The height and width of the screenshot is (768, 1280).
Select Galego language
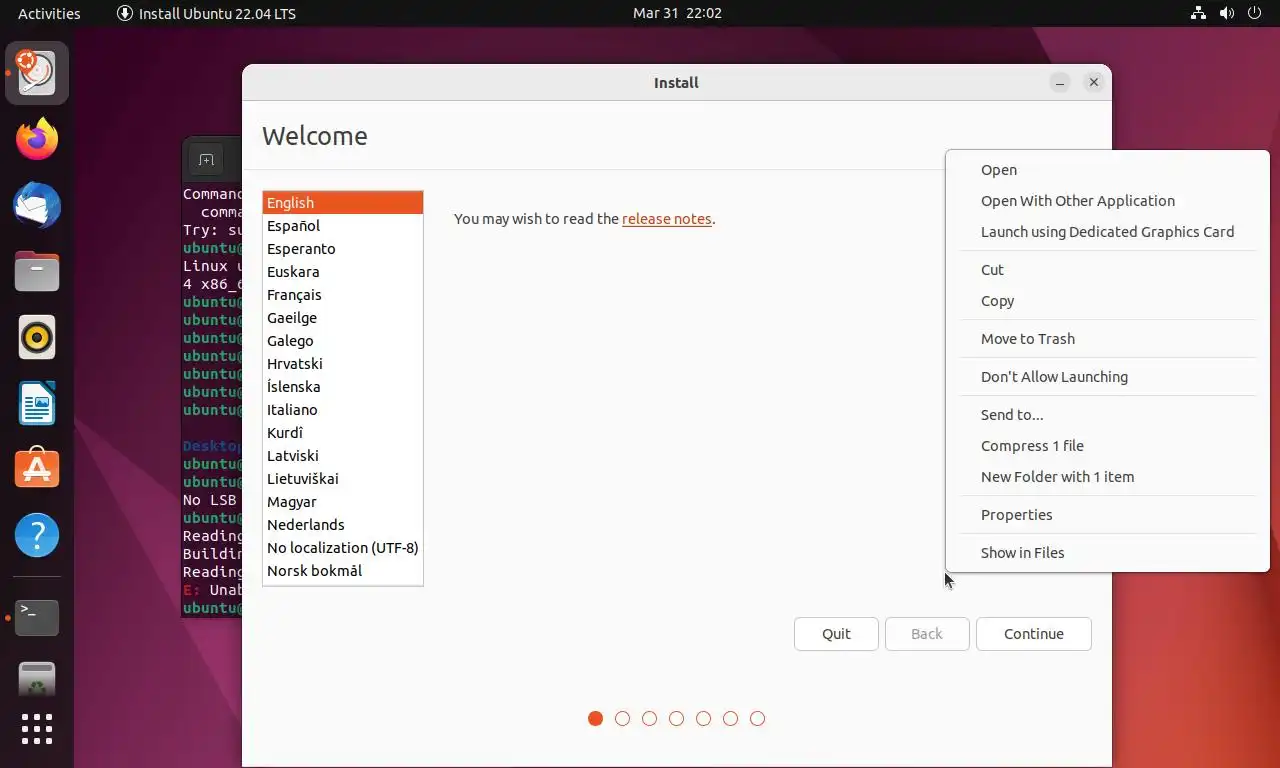coord(343,341)
